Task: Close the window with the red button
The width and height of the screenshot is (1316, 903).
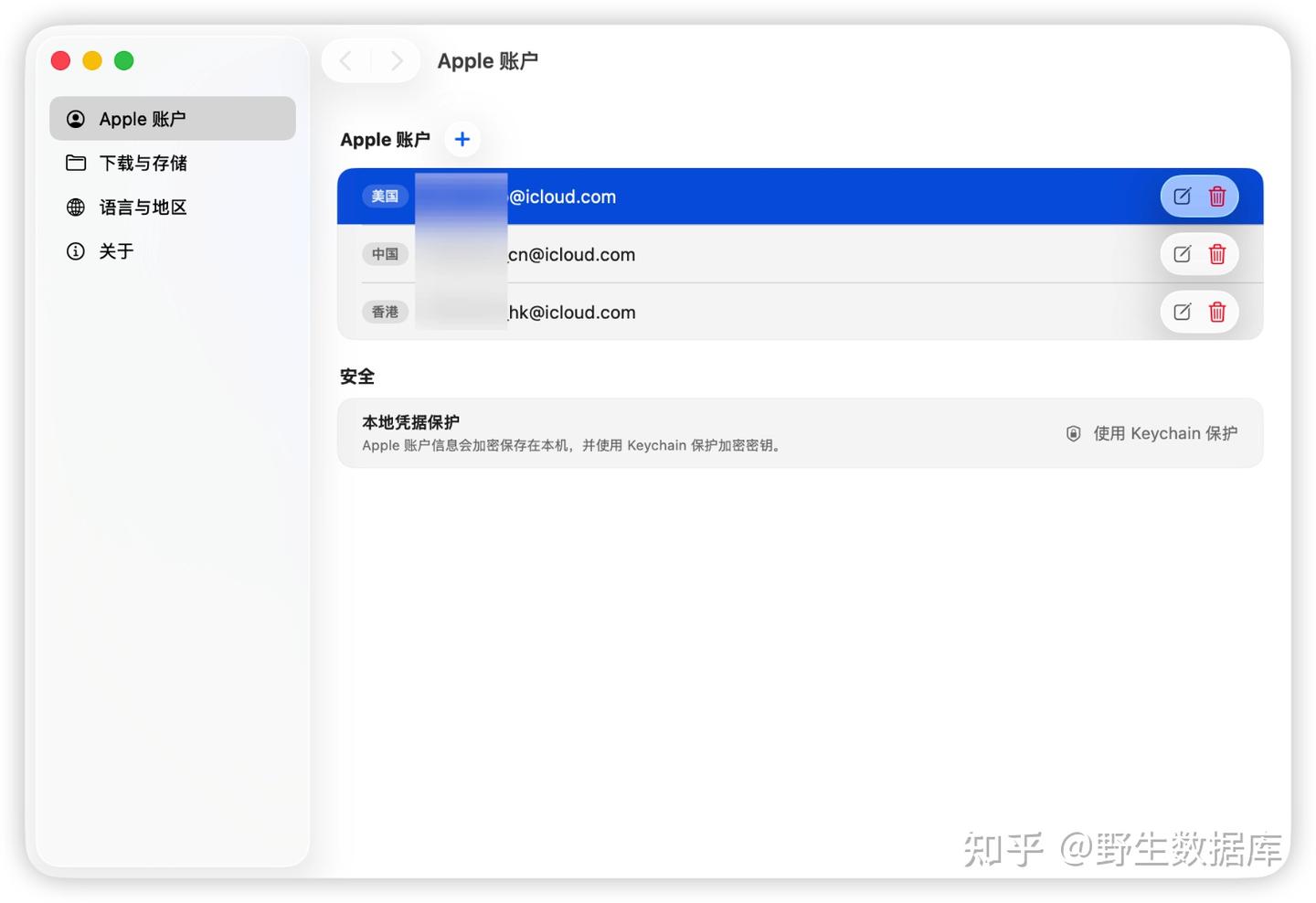Action: [61, 61]
